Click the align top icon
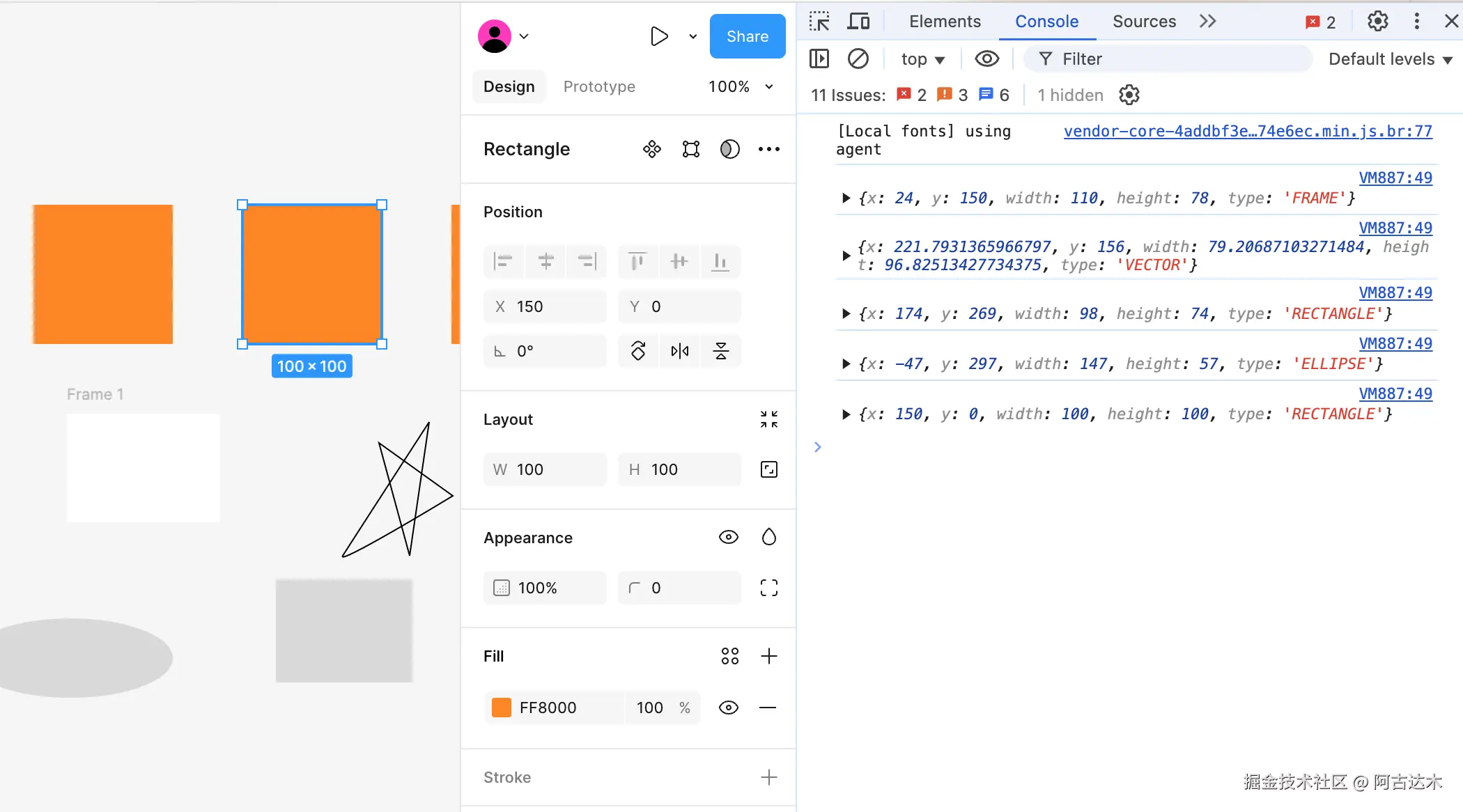 pos(637,262)
